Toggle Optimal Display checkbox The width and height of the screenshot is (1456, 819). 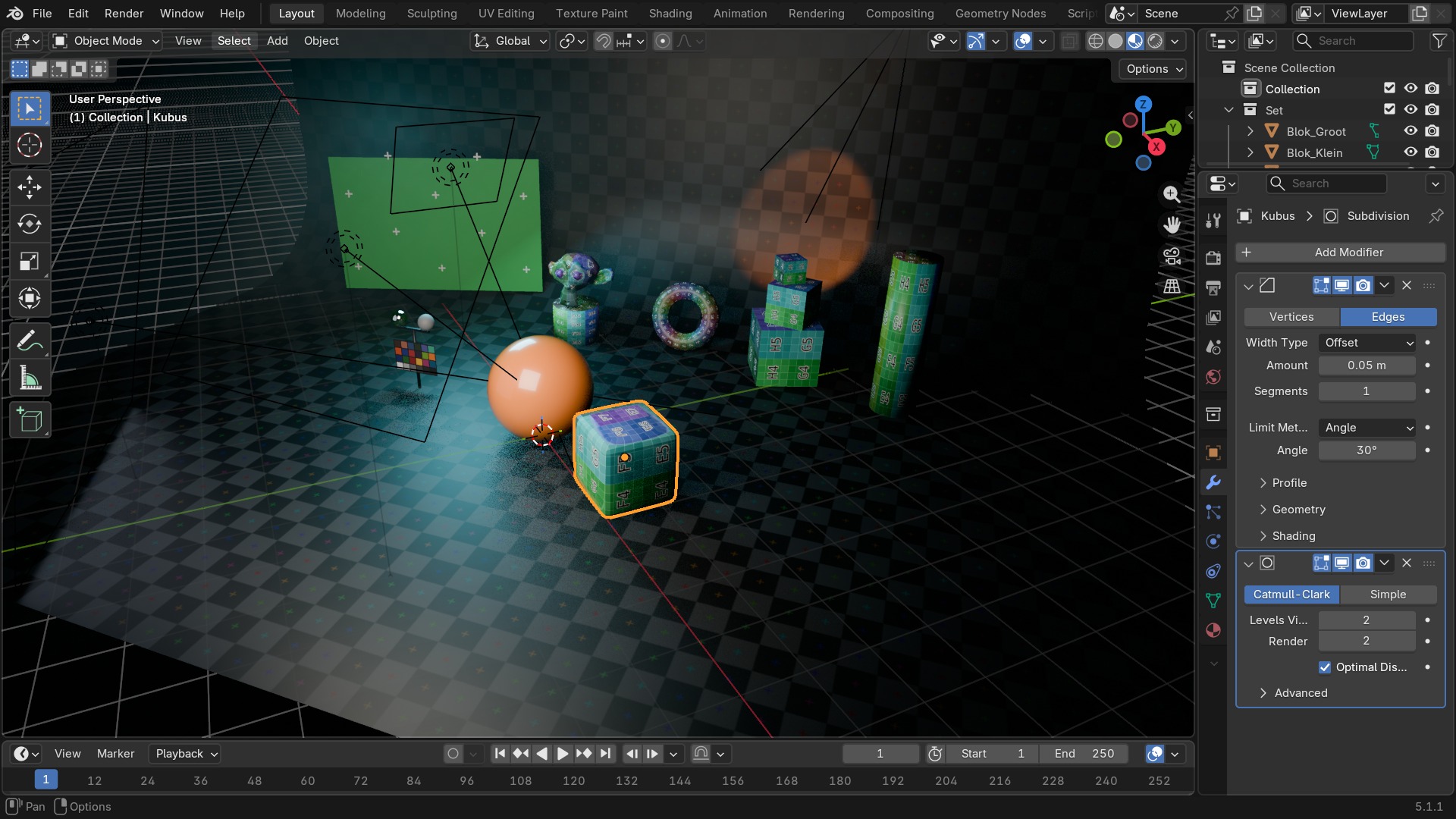pos(1325,667)
